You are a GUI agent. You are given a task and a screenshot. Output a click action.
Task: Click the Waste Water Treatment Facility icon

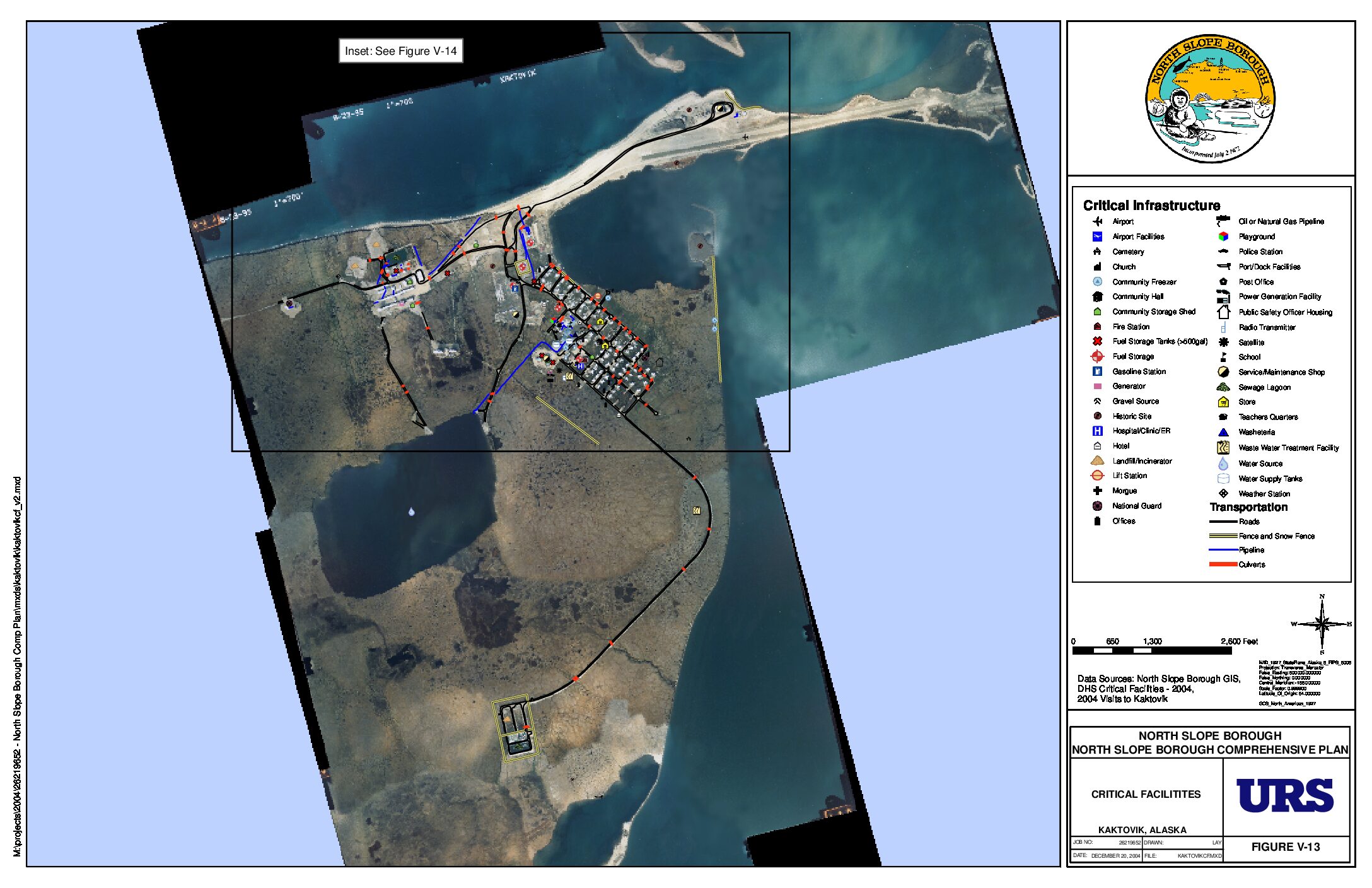(1223, 448)
